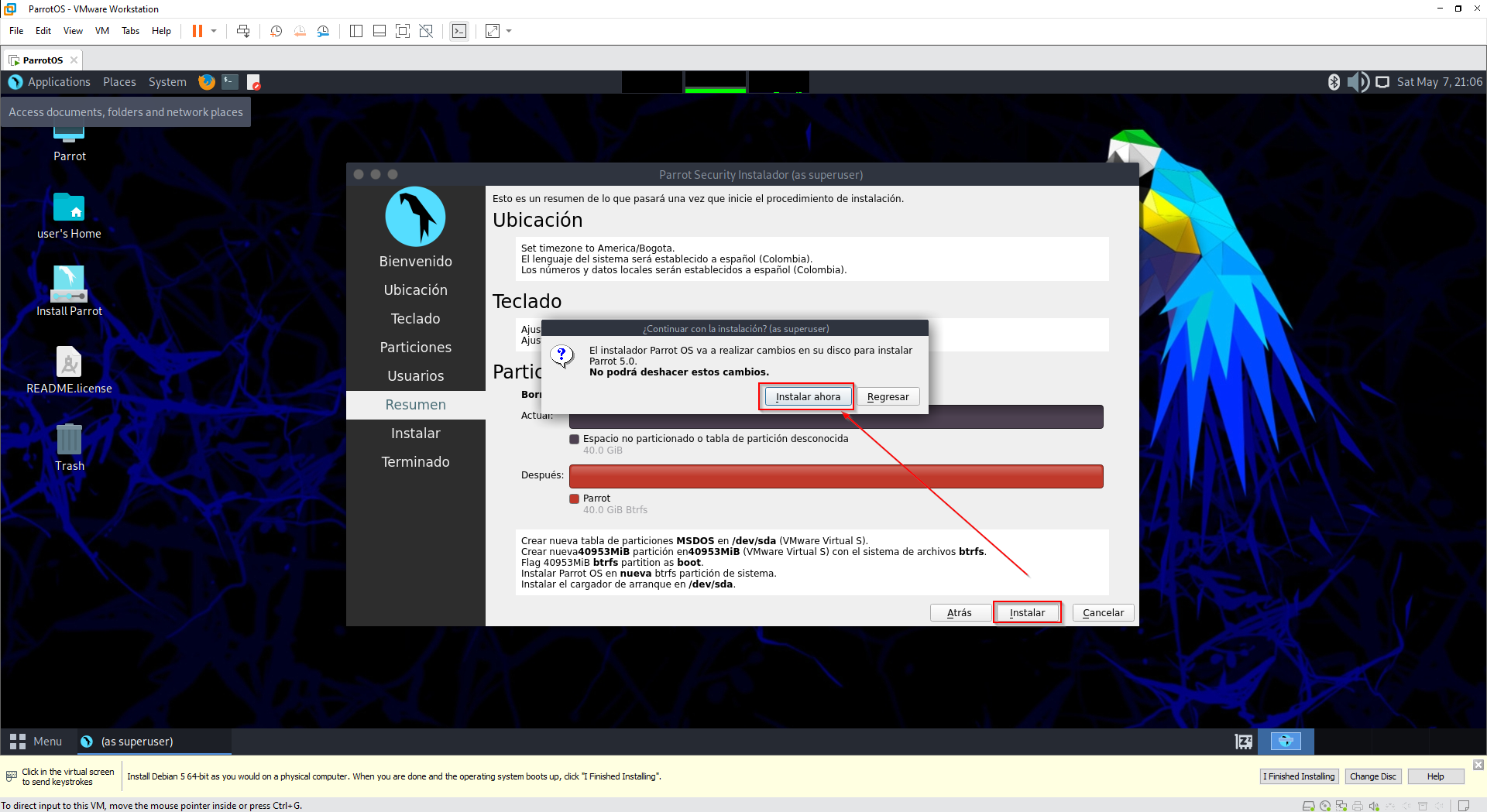This screenshot has width=1487, height=812.
Task: Open the Places menu in Parrot panel
Action: point(119,82)
